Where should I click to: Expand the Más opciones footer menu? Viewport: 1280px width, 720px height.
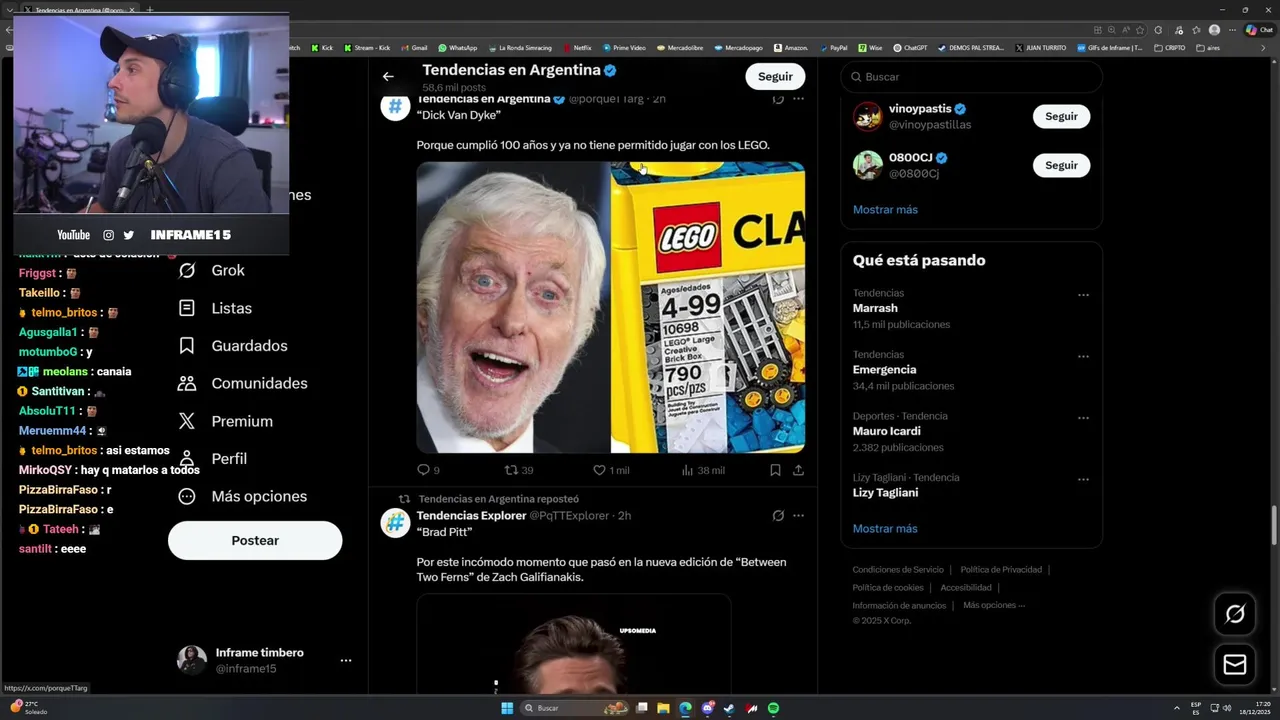[994, 605]
